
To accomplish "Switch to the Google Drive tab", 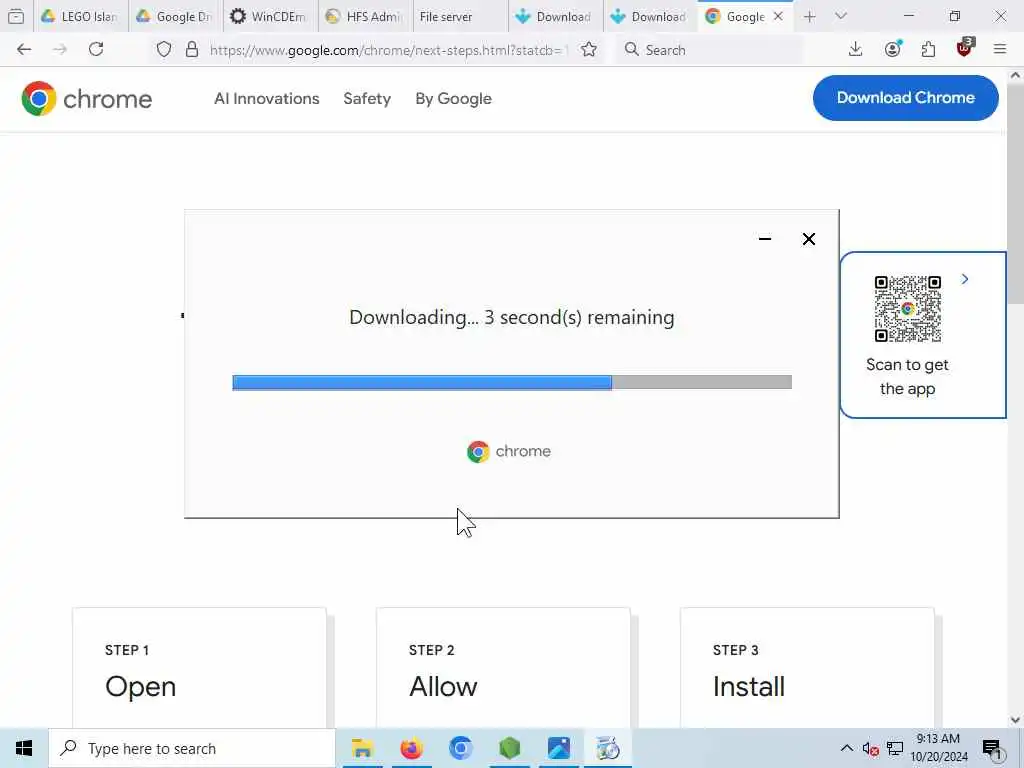I will point(175,17).
